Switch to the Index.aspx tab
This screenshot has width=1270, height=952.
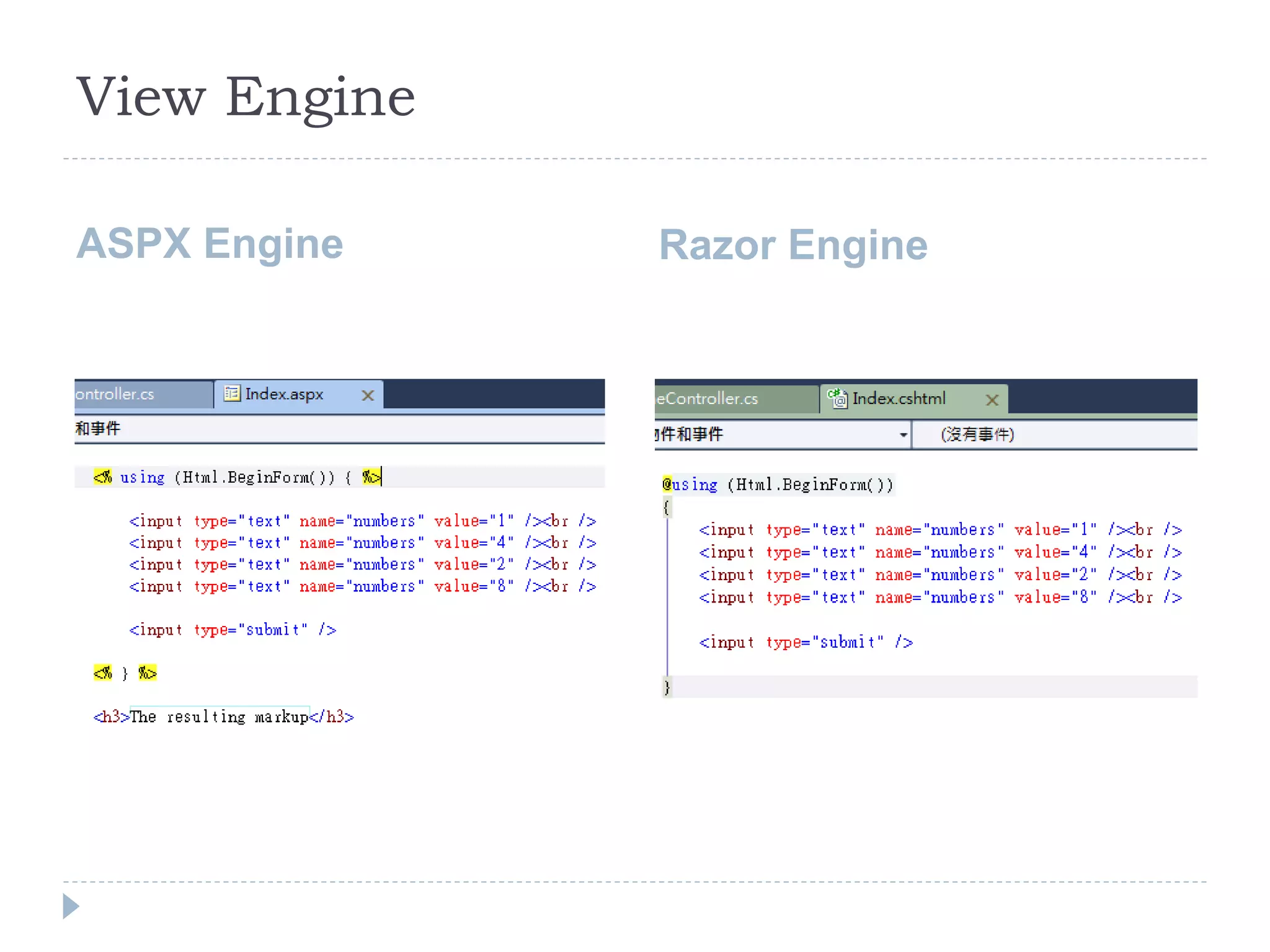(284, 394)
